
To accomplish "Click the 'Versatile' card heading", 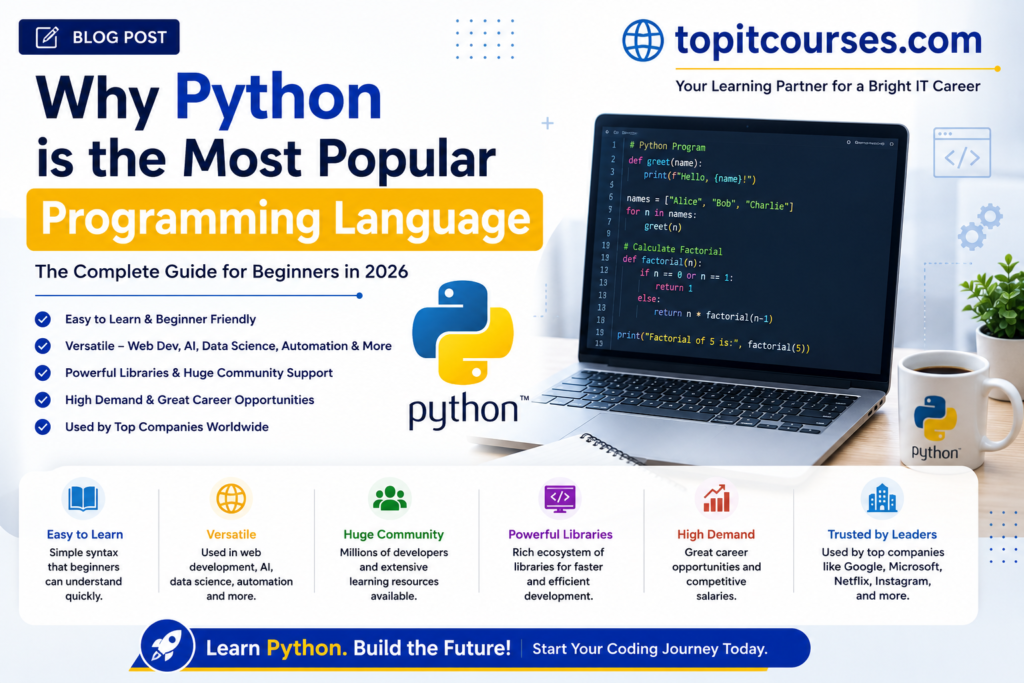I will (x=231, y=534).
